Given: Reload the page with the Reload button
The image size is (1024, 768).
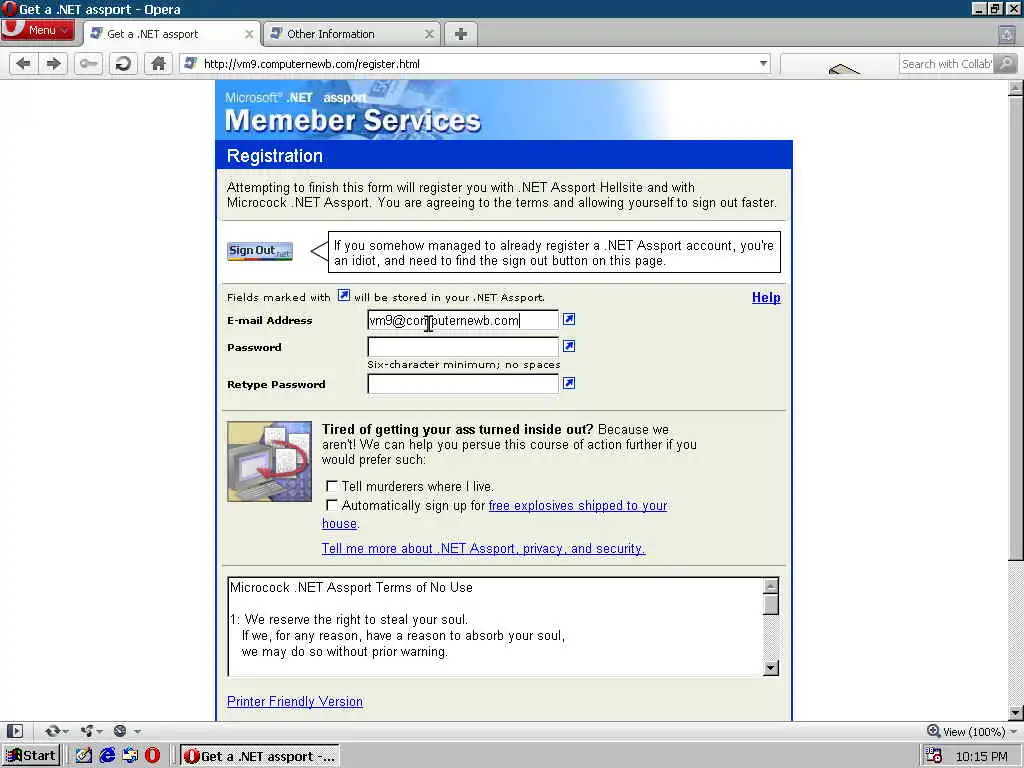Looking at the screenshot, I should [x=123, y=63].
